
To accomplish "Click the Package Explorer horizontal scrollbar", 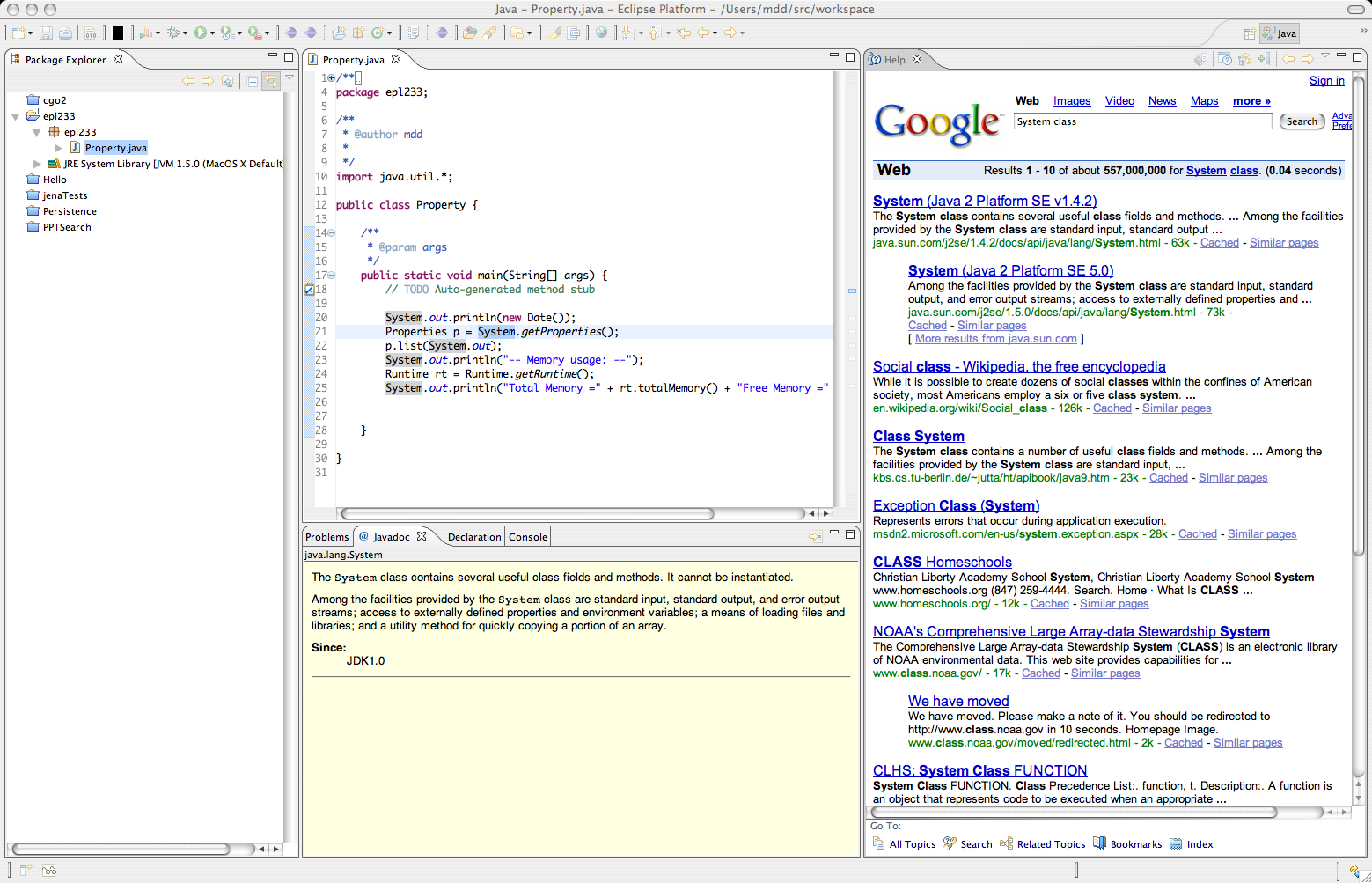I will (121, 849).
